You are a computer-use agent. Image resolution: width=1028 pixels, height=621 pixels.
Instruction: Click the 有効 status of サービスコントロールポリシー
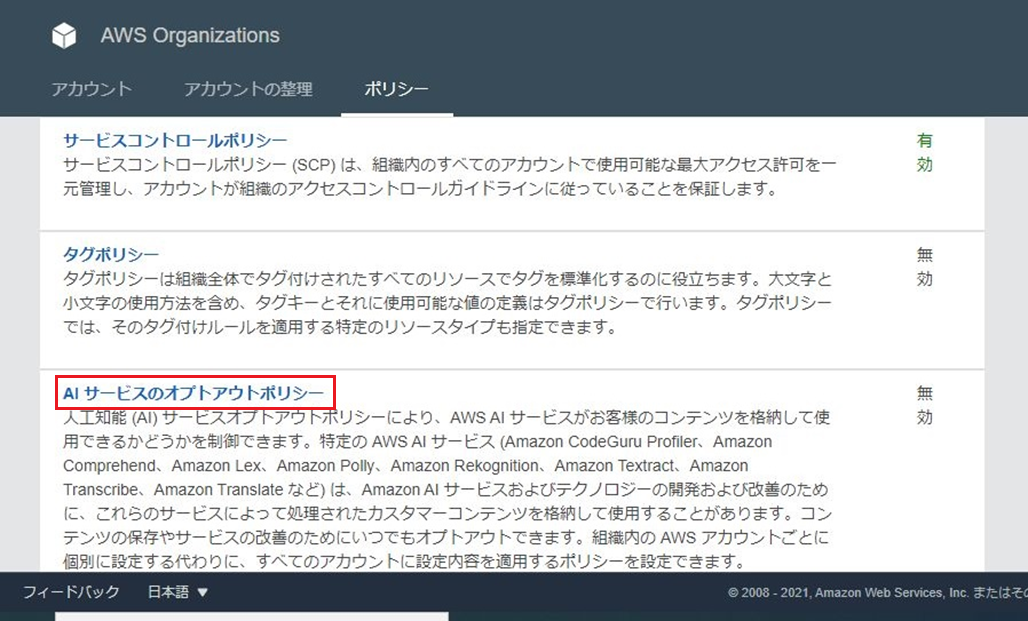[924, 152]
